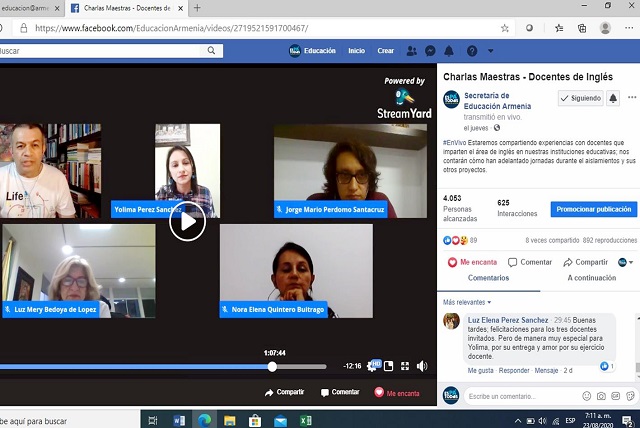Open Microsoft Store from the taskbar
The width and height of the screenshot is (640, 428).
[255, 420]
